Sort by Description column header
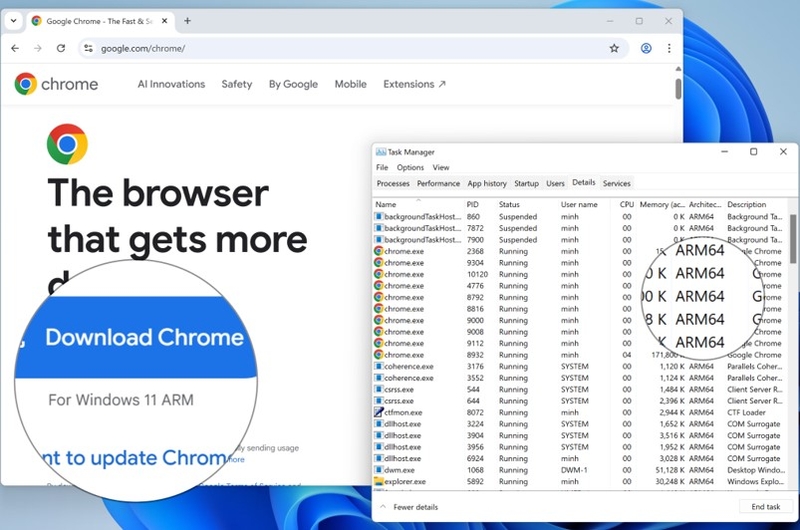Screen dimensions: 800x530 pos(757,204)
